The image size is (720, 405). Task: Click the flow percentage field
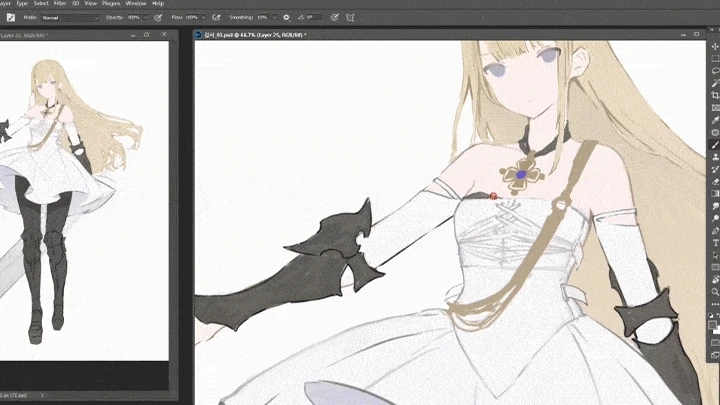point(191,17)
